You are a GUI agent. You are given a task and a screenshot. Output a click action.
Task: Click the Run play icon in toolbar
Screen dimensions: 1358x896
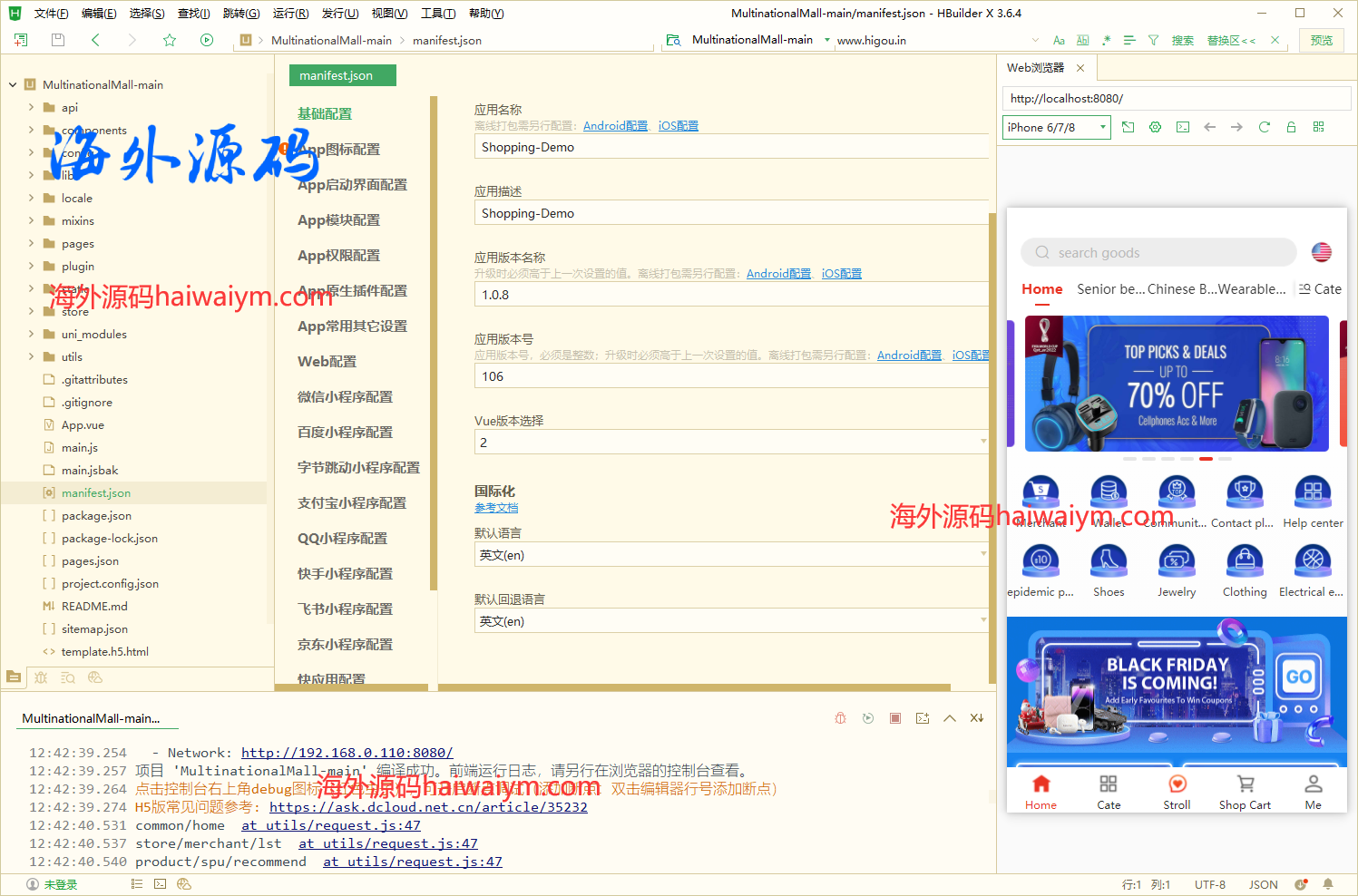tap(207, 40)
